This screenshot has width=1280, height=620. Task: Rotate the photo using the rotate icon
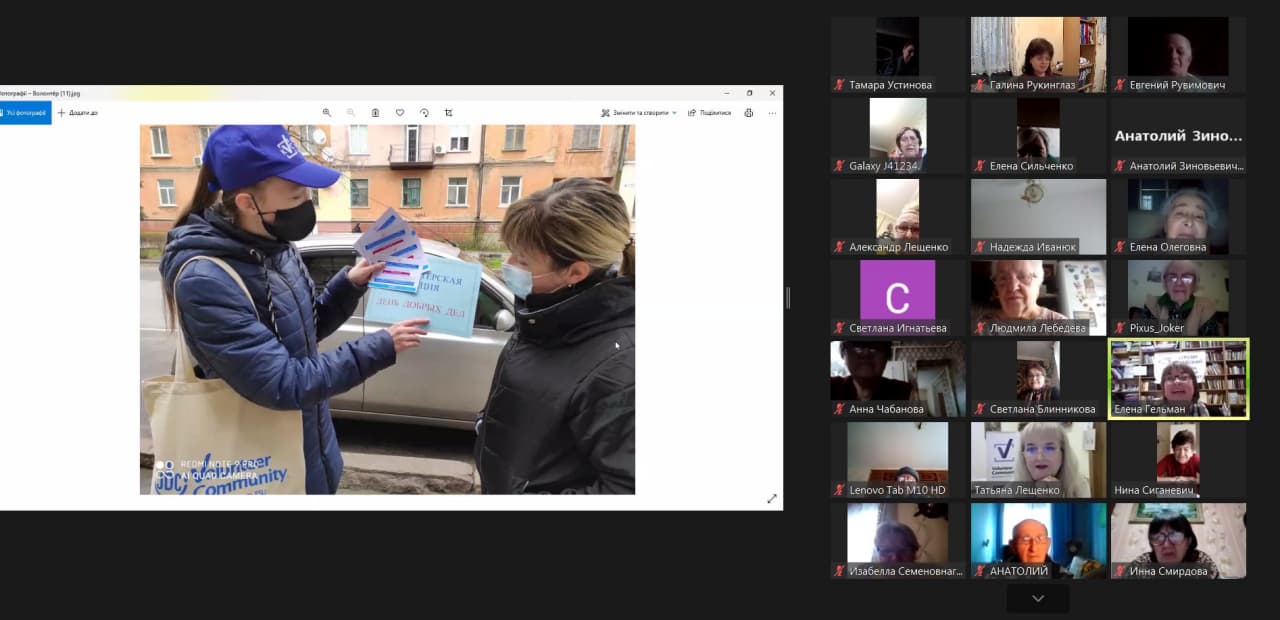pyautogui.click(x=424, y=113)
